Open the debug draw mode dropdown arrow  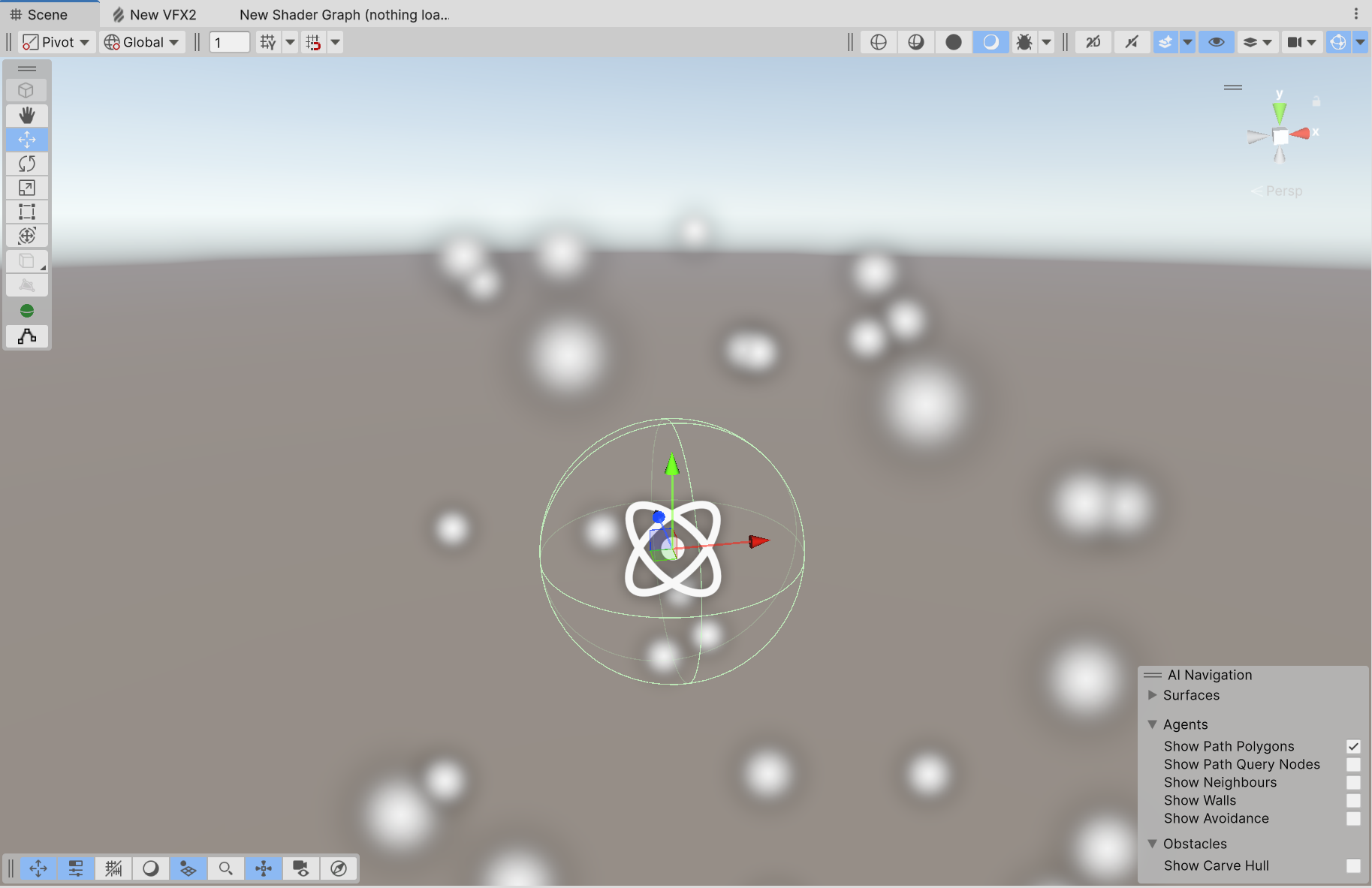point(1046,42)
